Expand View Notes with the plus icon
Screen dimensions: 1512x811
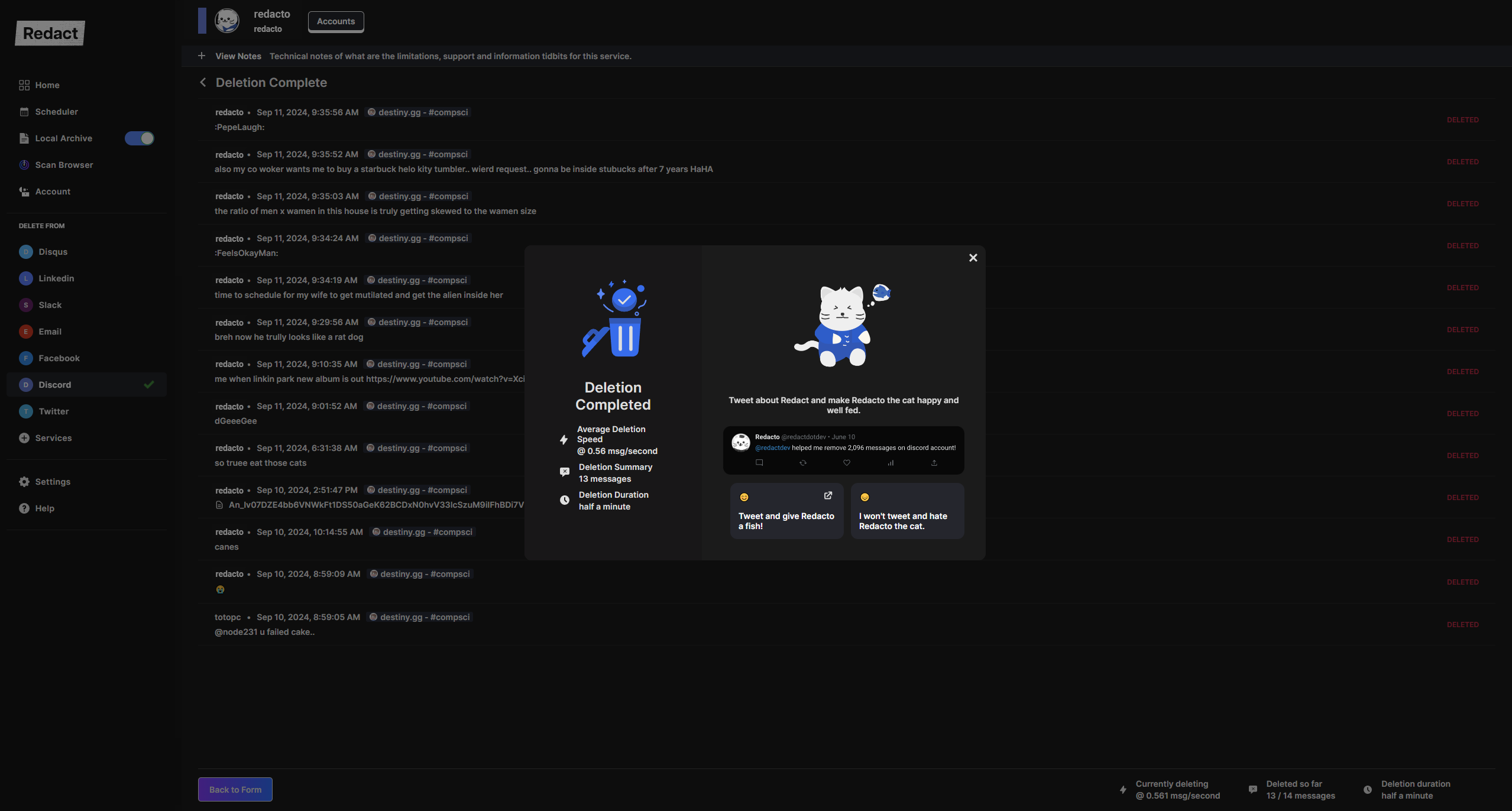[202, 56]
